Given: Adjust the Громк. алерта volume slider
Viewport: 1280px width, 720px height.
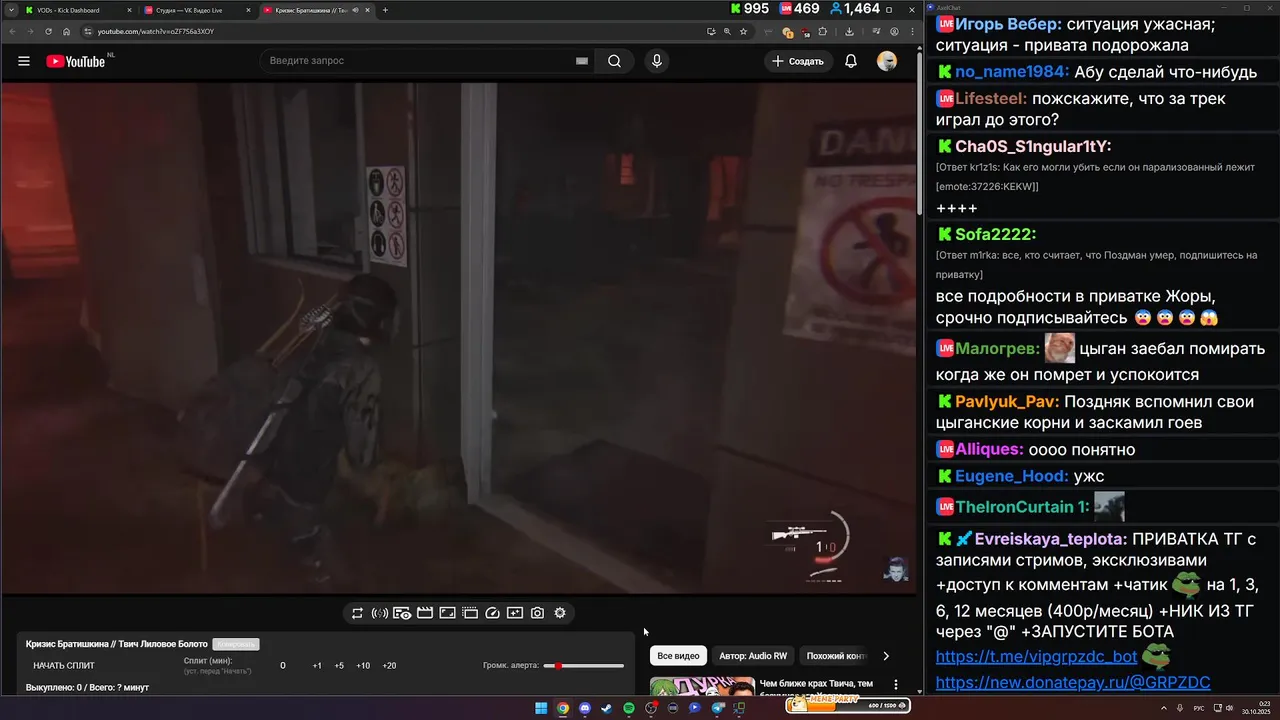Looking at the screenshot, I should click(583, 666).
